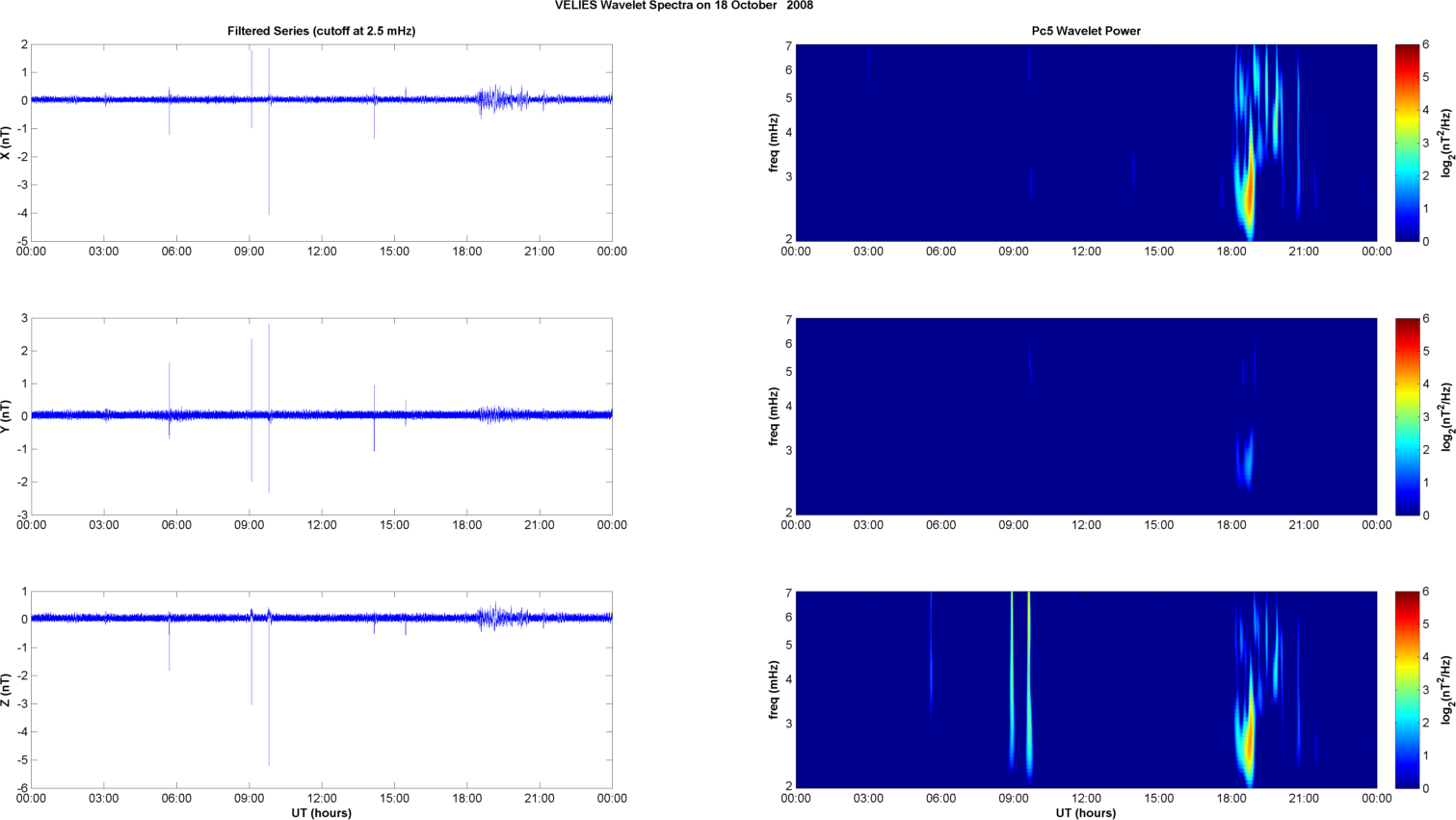The width and height of the screenshot is (1456, 820).
Task: Click the '-6' tick on the Z (nT) axis
Action: [x=21, y=788]
